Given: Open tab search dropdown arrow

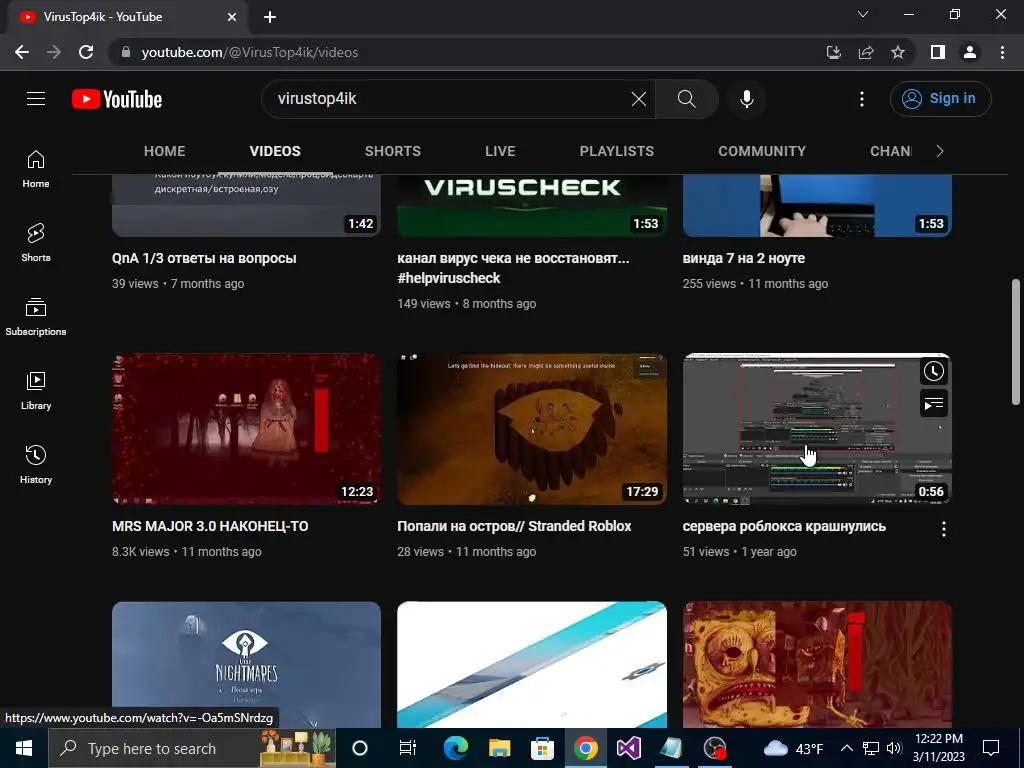Looking at the screenshot, I should [863, 14].
